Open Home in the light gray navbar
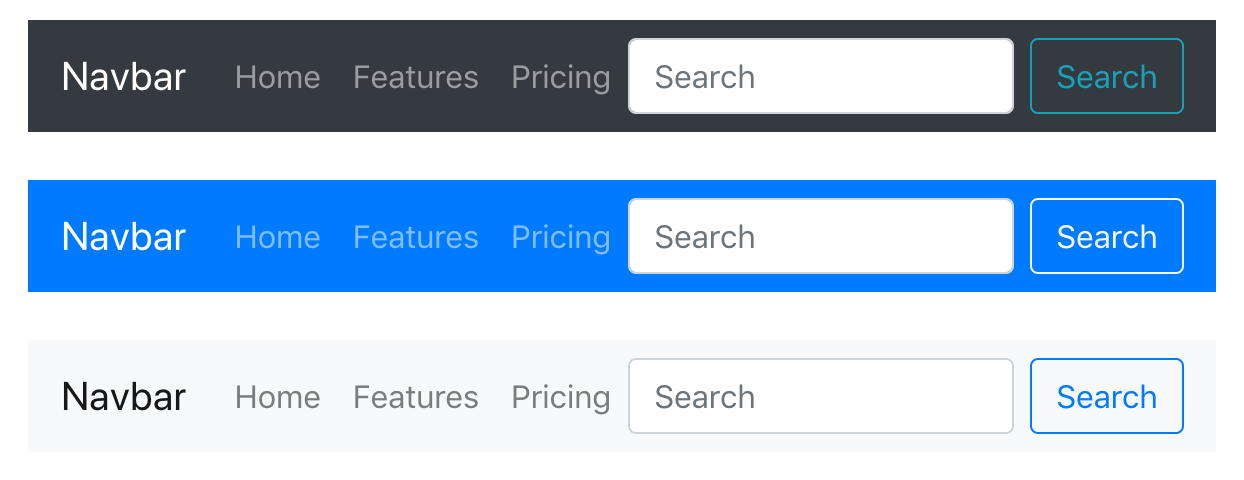 tap(277, 397)
